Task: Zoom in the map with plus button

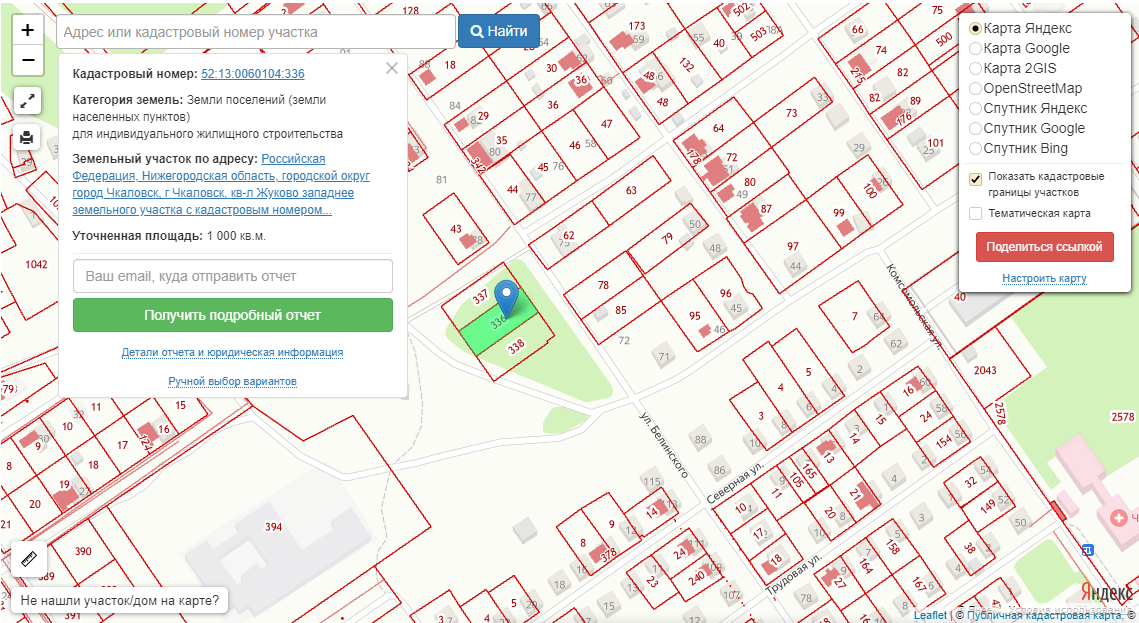Action: click(28, 30)
